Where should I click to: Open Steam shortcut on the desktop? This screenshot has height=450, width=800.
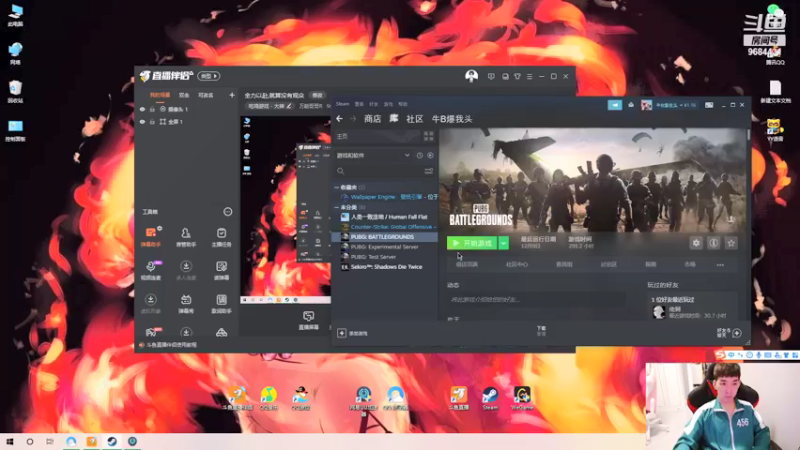coord(490,398)
